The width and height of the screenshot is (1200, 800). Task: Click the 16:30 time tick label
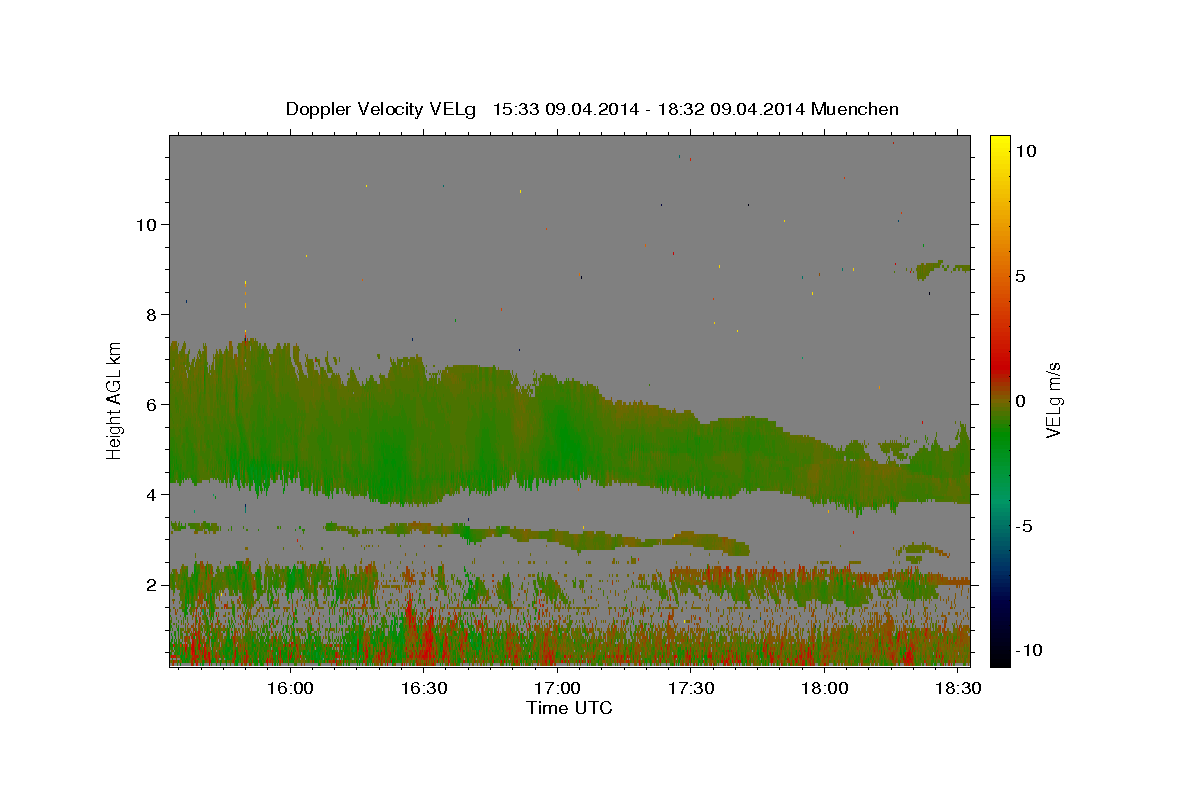tap(423, 689)
